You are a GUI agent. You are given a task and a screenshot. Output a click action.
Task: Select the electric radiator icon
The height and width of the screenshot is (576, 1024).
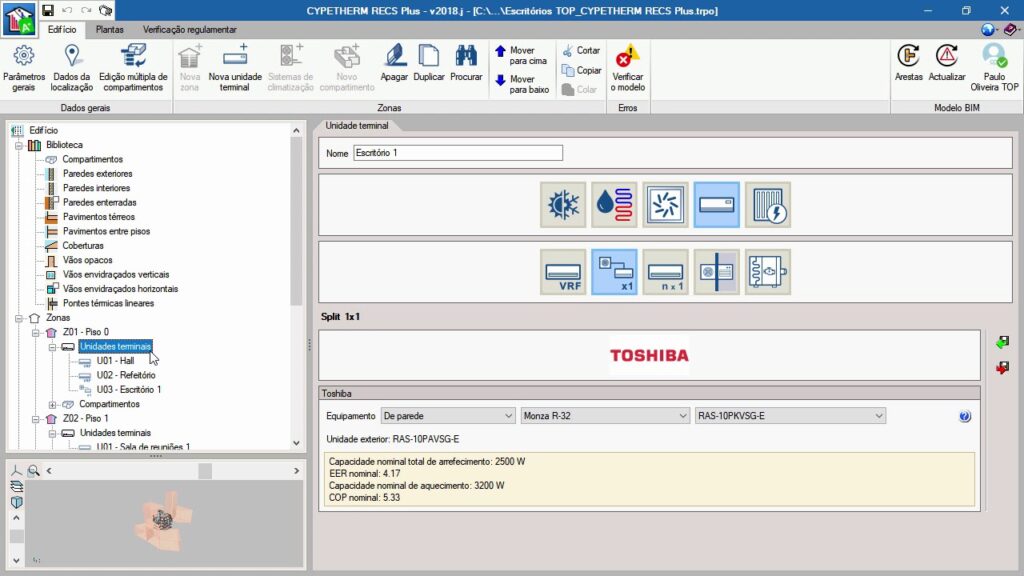767,204
